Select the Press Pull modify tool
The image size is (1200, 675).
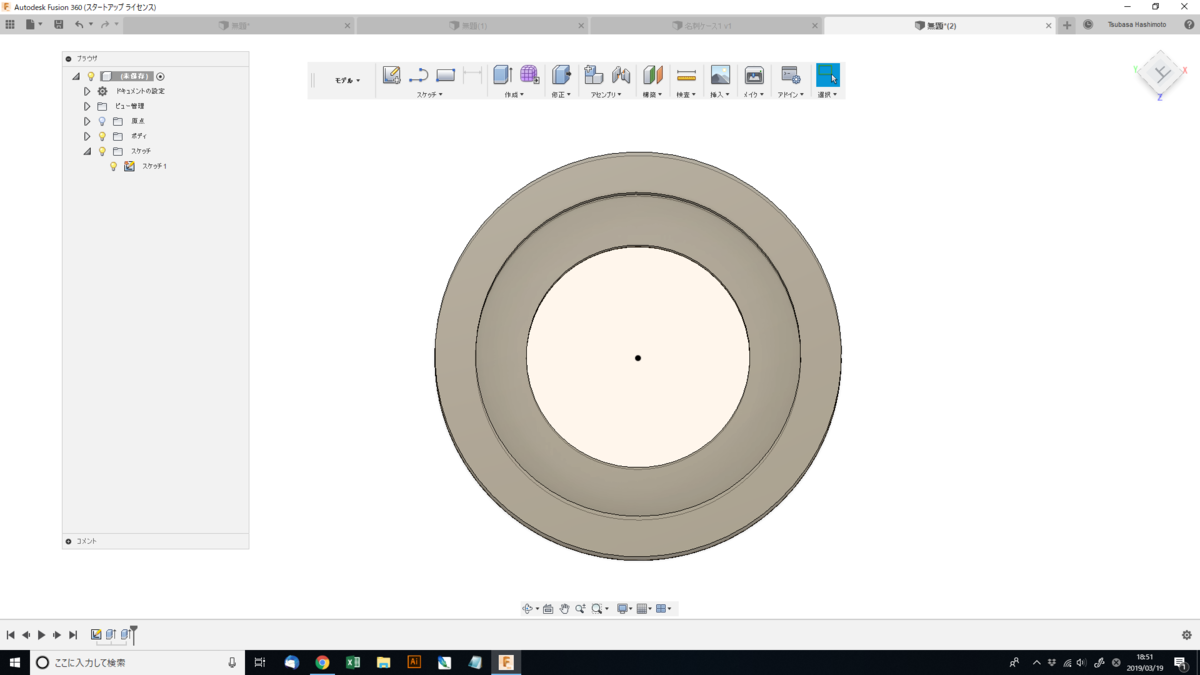(561, 75)
